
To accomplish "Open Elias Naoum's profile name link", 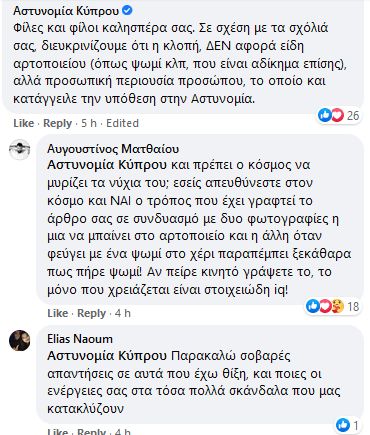I will pos(80,339).
